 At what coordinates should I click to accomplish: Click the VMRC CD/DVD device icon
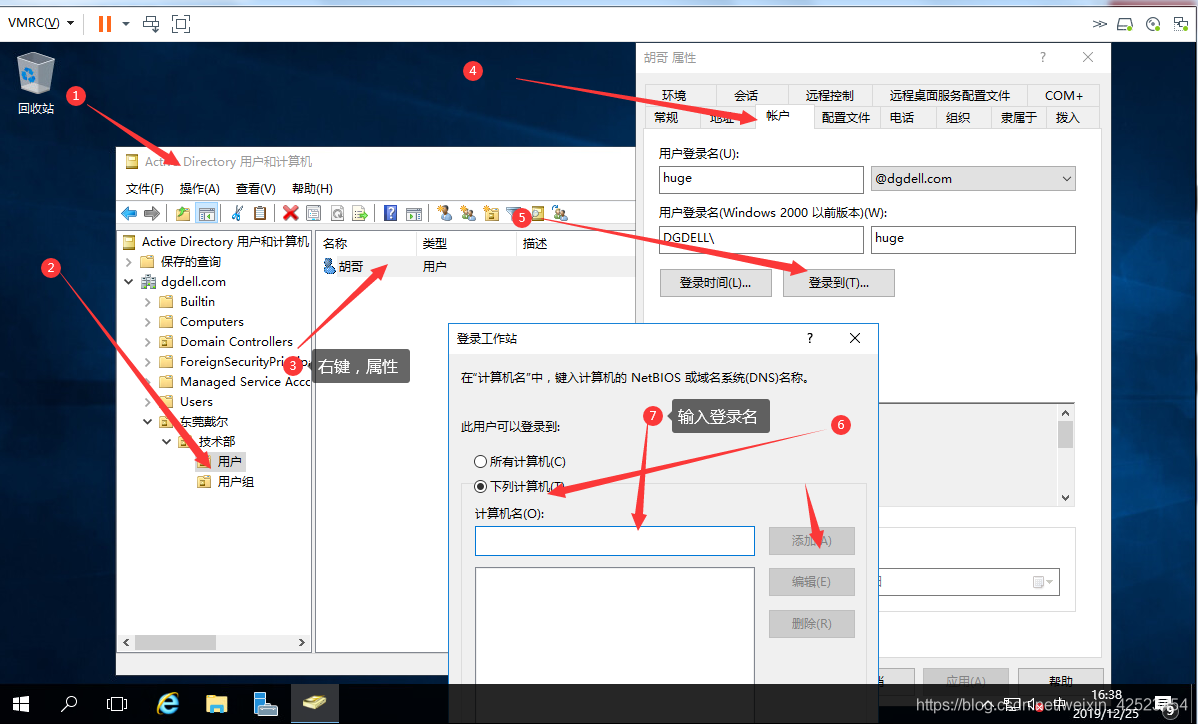[x=1154, y=24]
